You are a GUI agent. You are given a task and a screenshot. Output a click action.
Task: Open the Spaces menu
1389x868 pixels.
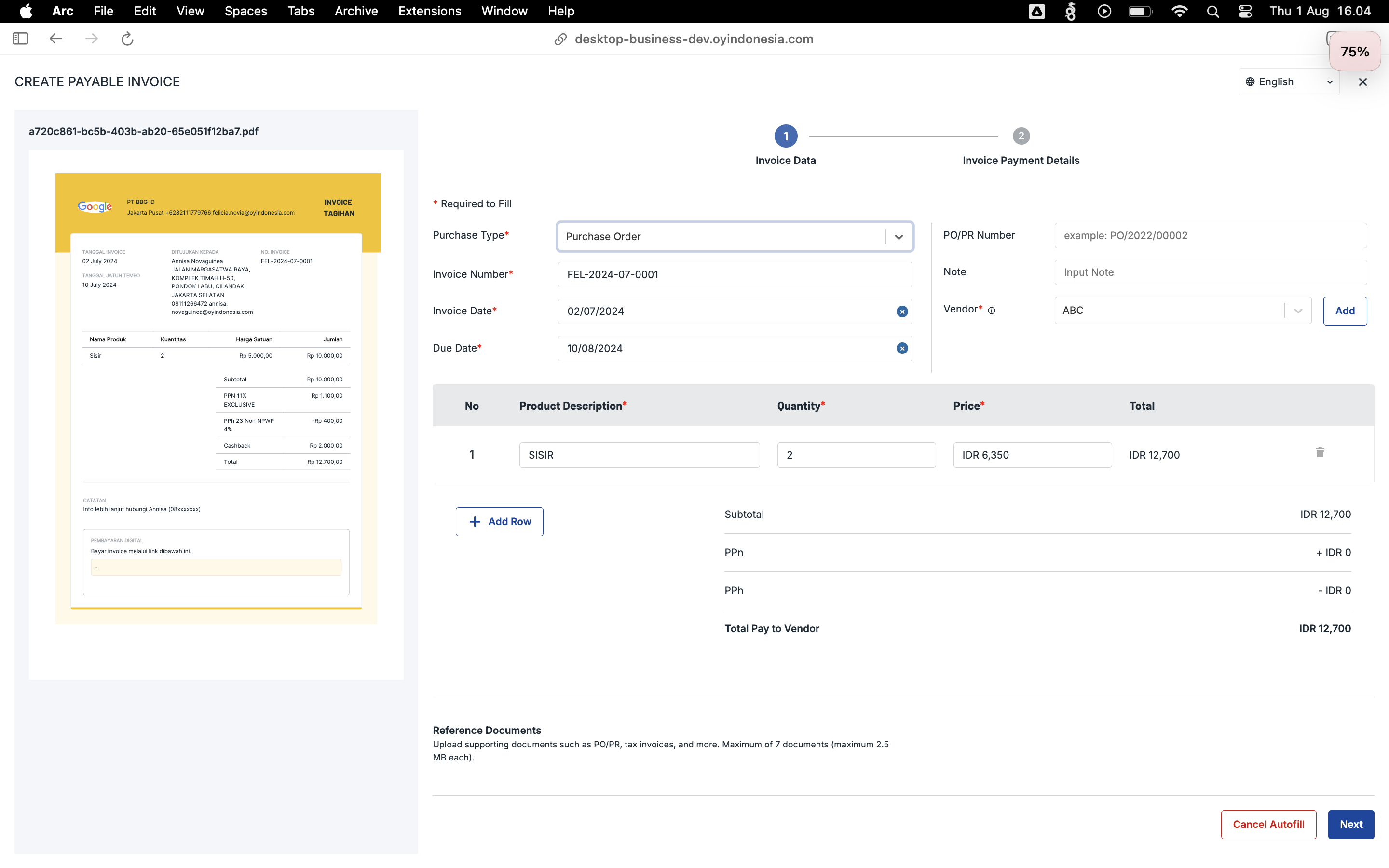[x=245, y=12]
